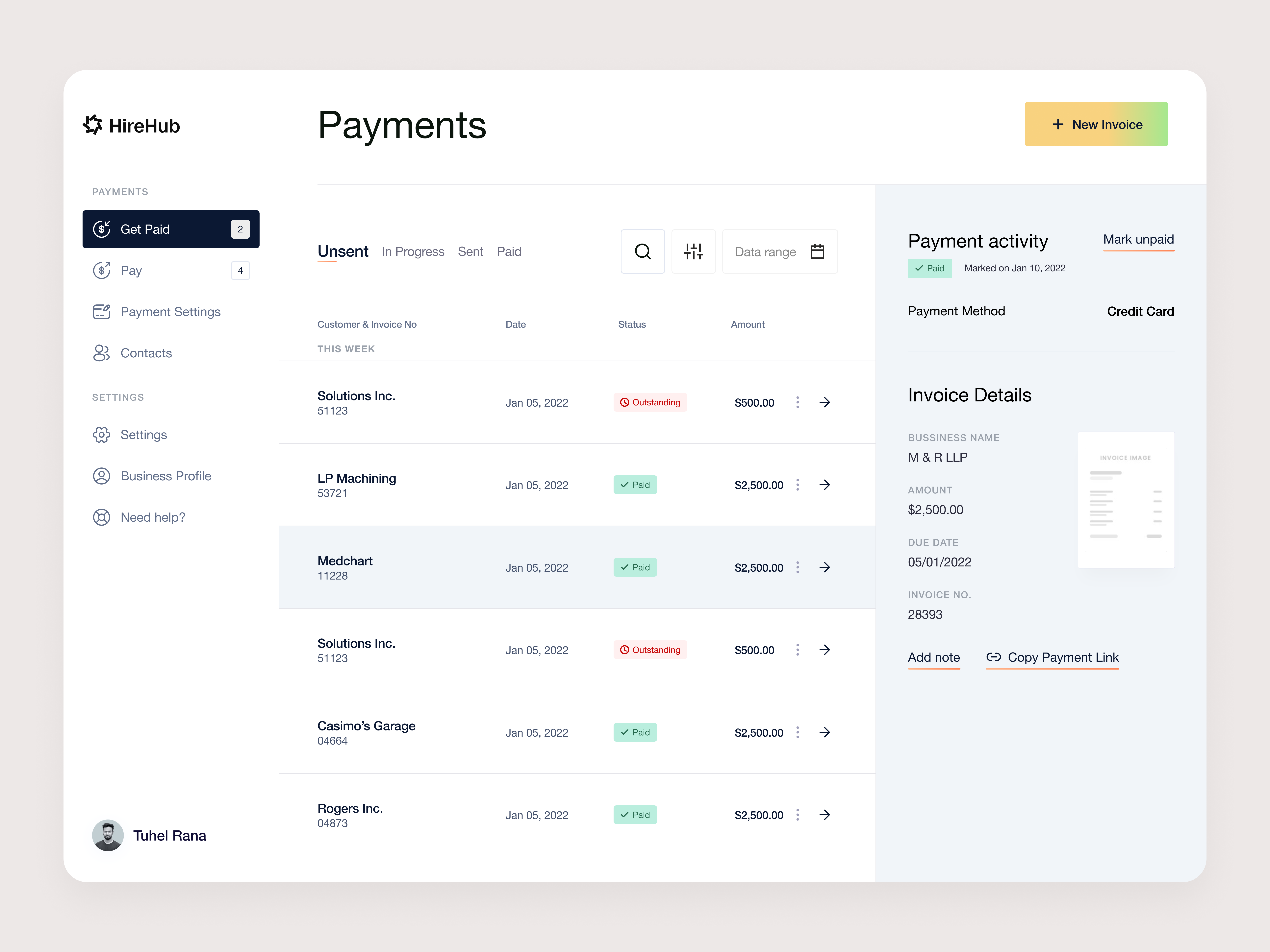Viewport: 1270px width, 952px height.
Task: Open more options for Medchart row
Action: click(x=798, y=567)
